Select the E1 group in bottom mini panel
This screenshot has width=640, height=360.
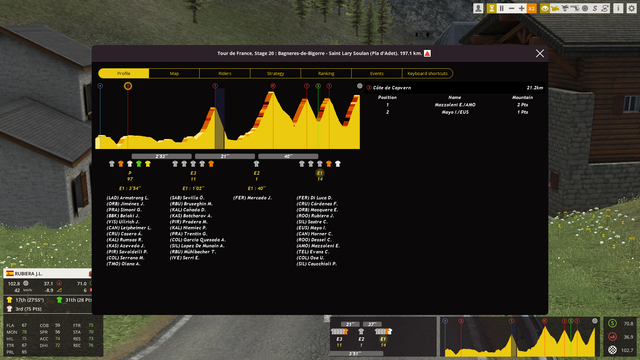click(x=383, y=337)
